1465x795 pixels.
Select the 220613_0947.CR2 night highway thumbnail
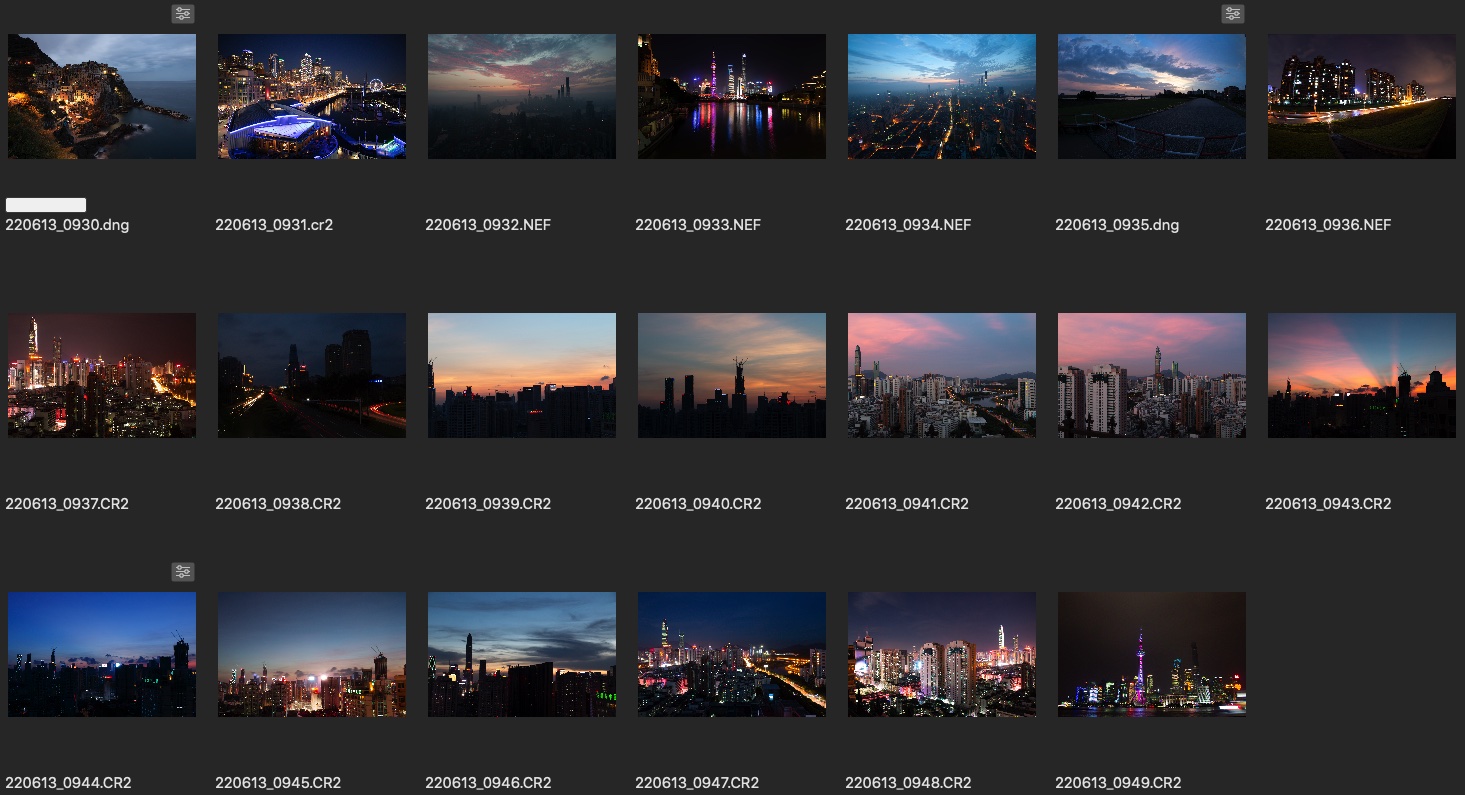(732, 654)
